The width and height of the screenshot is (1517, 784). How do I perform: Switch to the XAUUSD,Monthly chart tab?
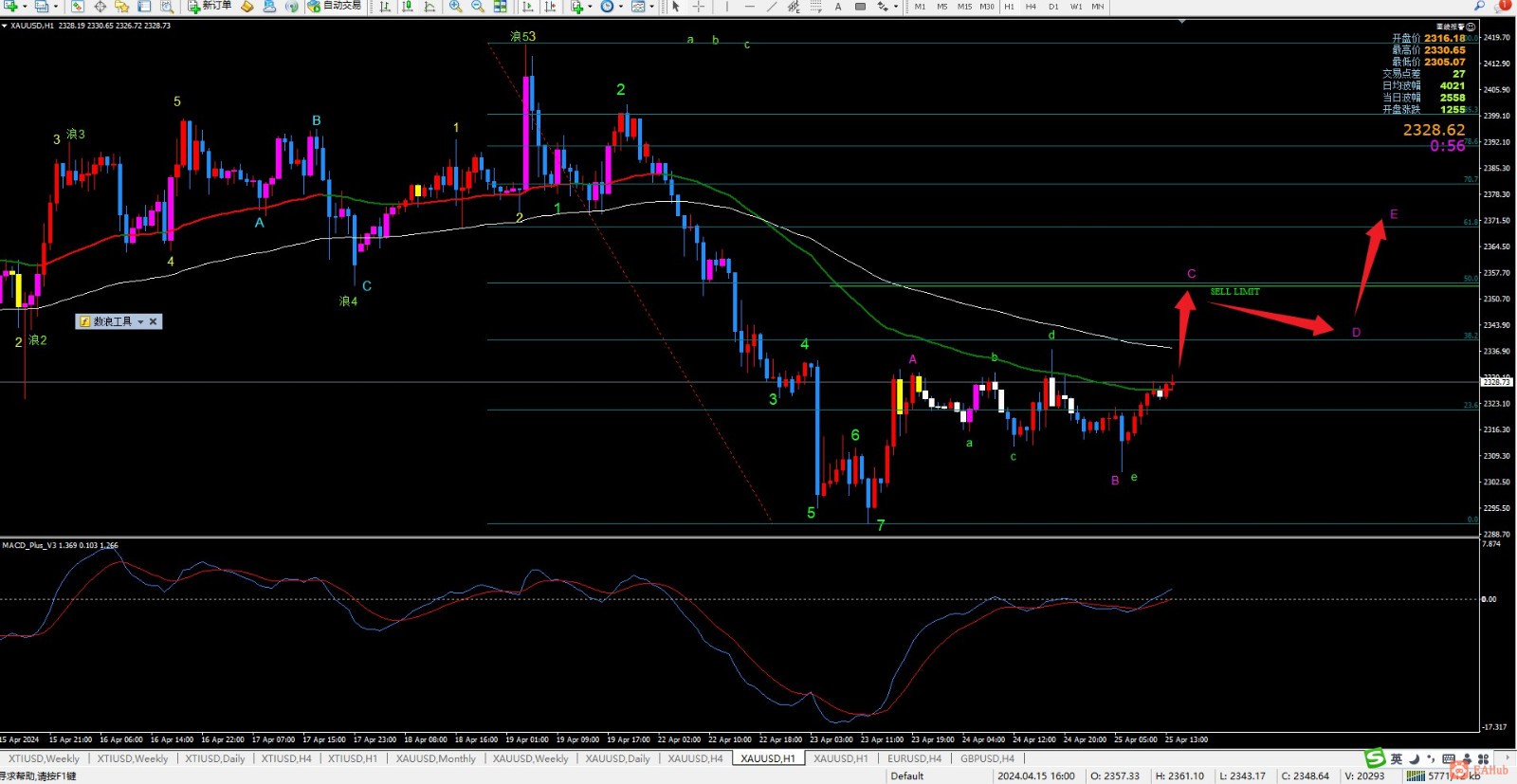pyautogui.click(x=436, y=758)
